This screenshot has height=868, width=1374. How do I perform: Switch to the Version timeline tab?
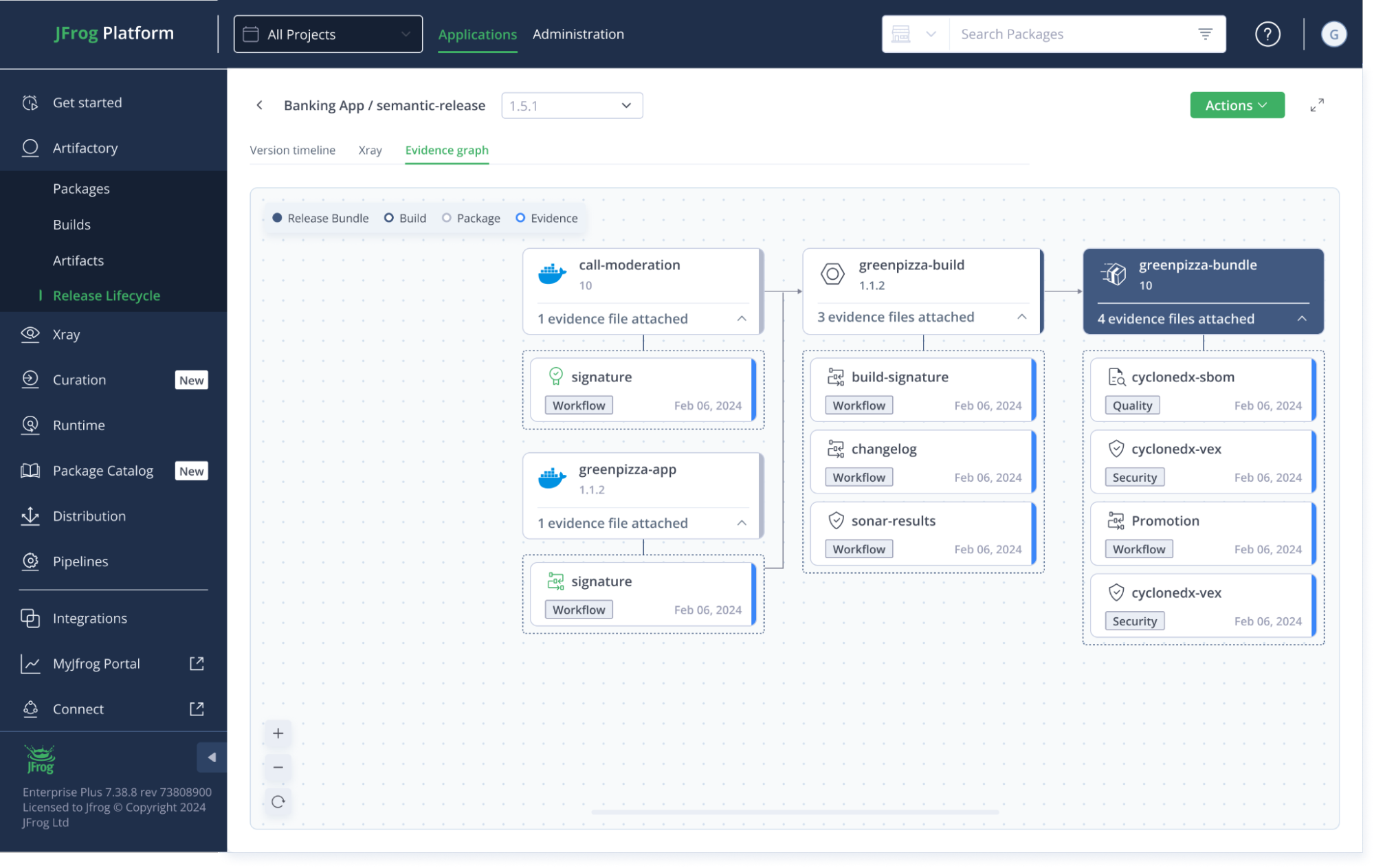(292, 150)
